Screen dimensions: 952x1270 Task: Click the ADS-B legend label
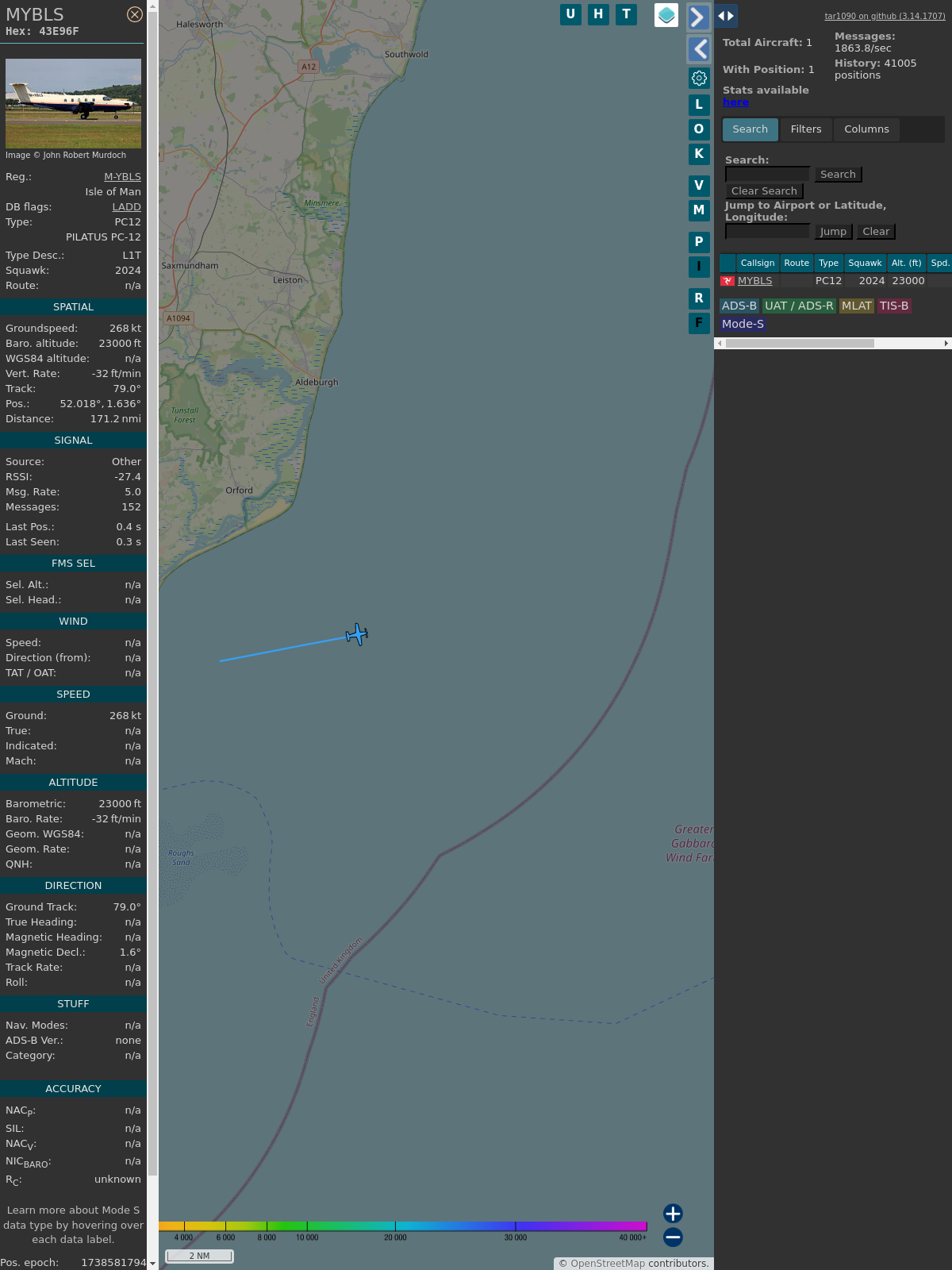739,306
